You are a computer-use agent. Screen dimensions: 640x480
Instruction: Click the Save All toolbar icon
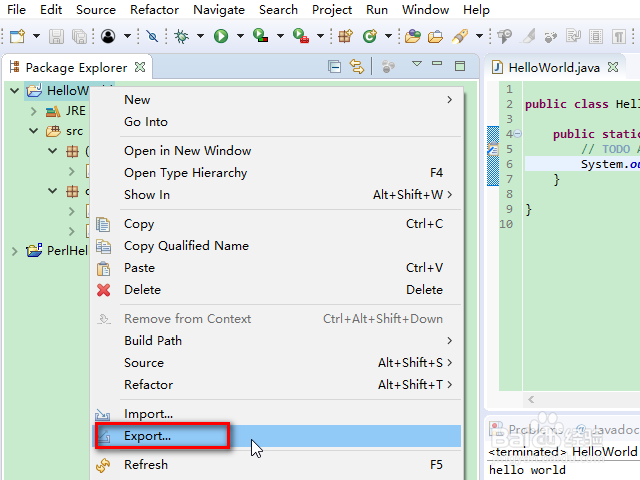pos(79,36)
